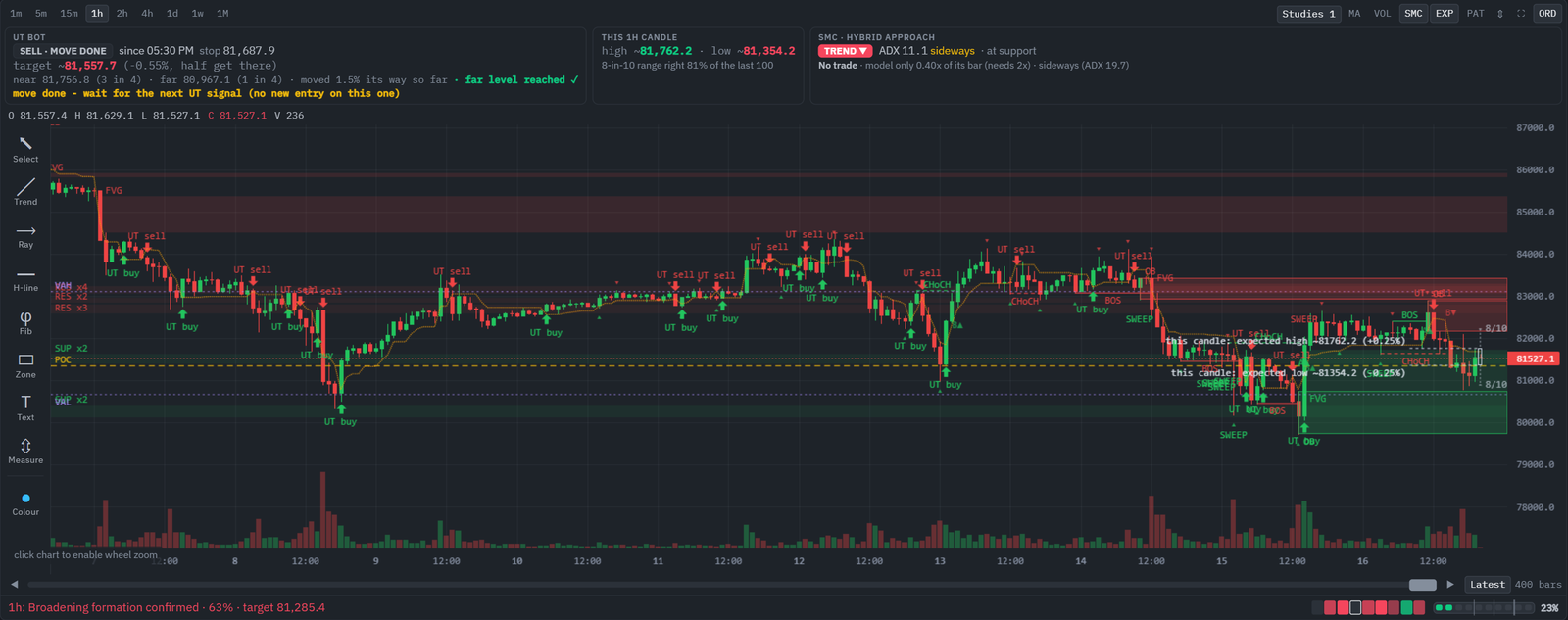Toggle the MA overlay
Viewport: 1568px width, 620px height.
pyautogui.click(x=1354, y=14)
